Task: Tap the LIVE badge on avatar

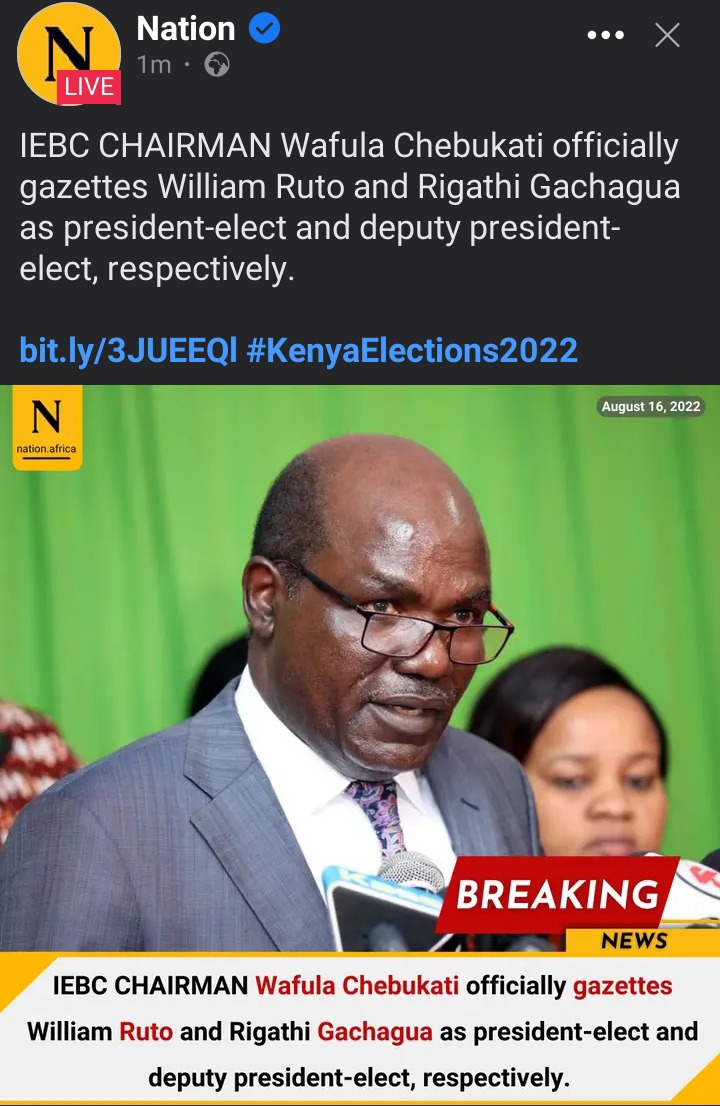Action: (89, 87)
